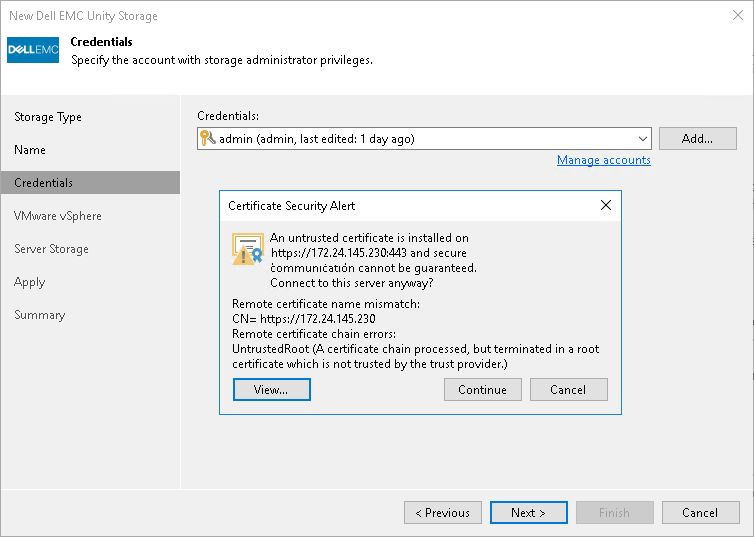
Task: Click the Dell EMC logo icon
Action: click(x=33, y=50)
